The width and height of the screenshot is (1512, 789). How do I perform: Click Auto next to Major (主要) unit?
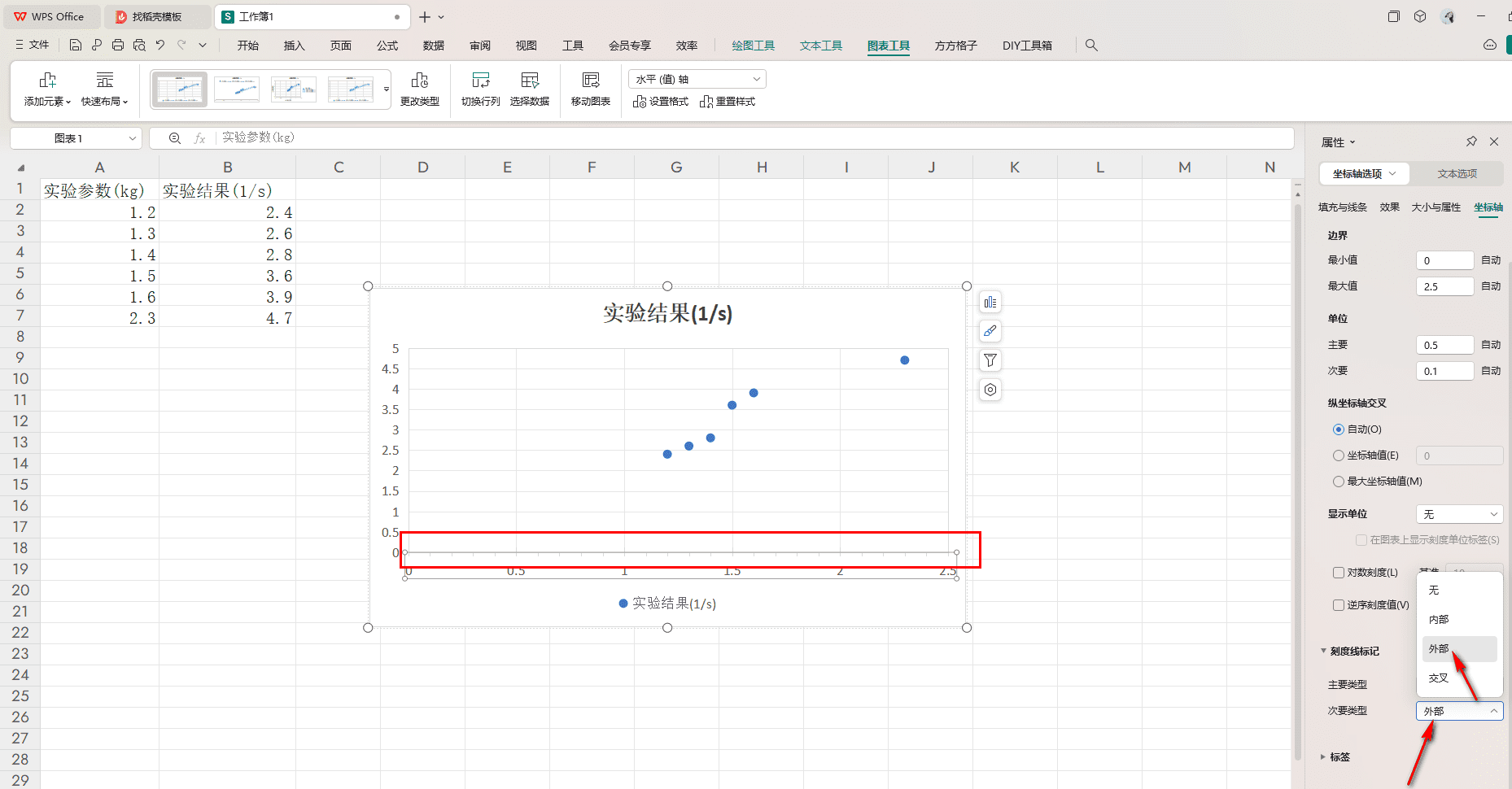pos(1491,345)
